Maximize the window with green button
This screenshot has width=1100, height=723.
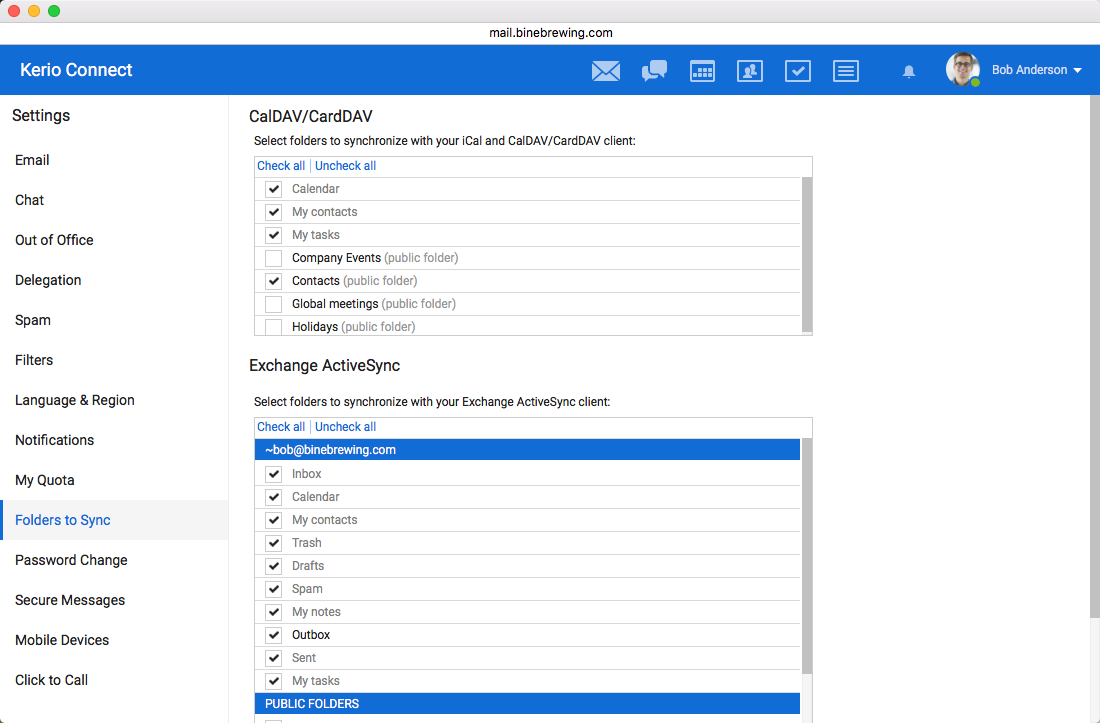pyautogui.click(x=54, y=11)
